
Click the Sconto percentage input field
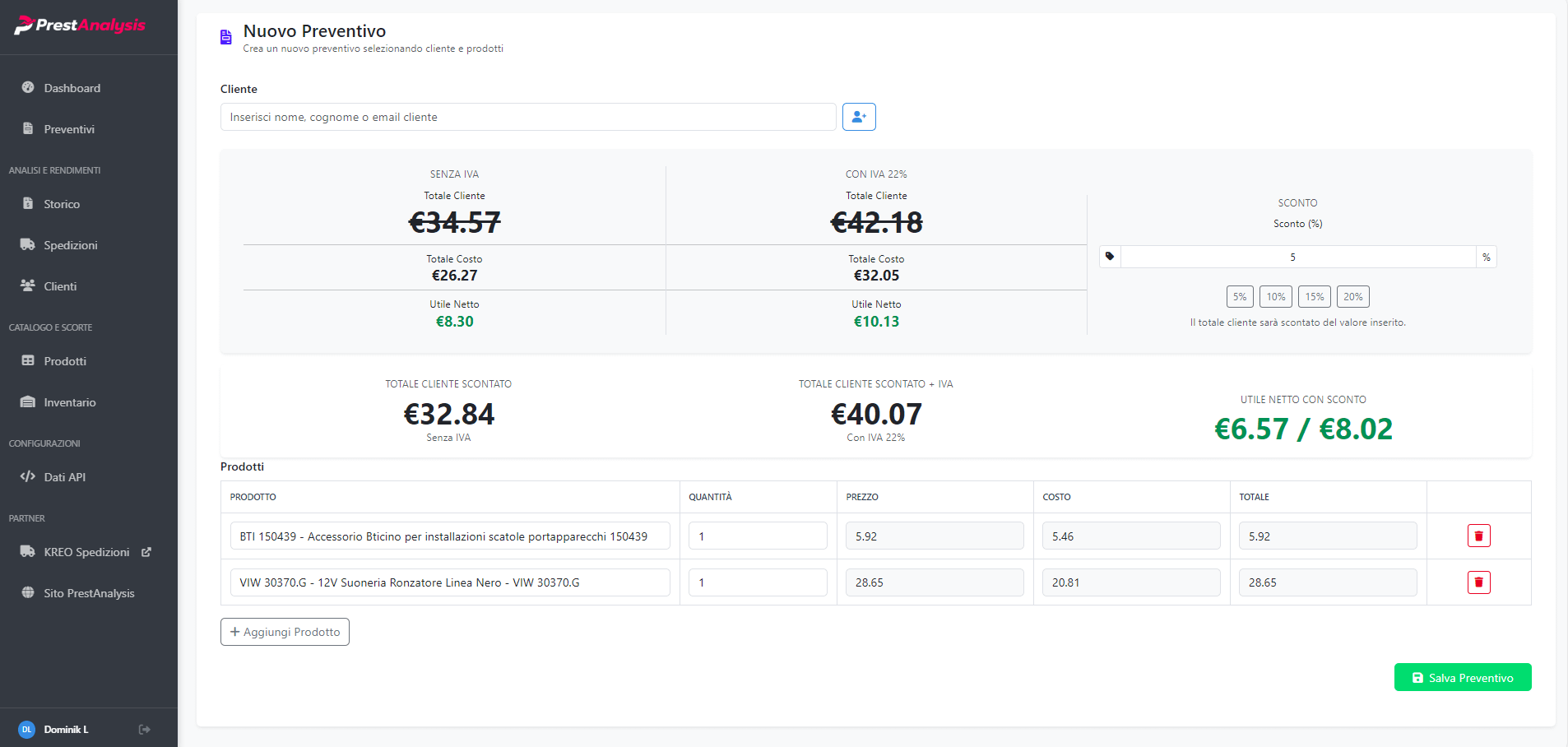click(1297, 258)
